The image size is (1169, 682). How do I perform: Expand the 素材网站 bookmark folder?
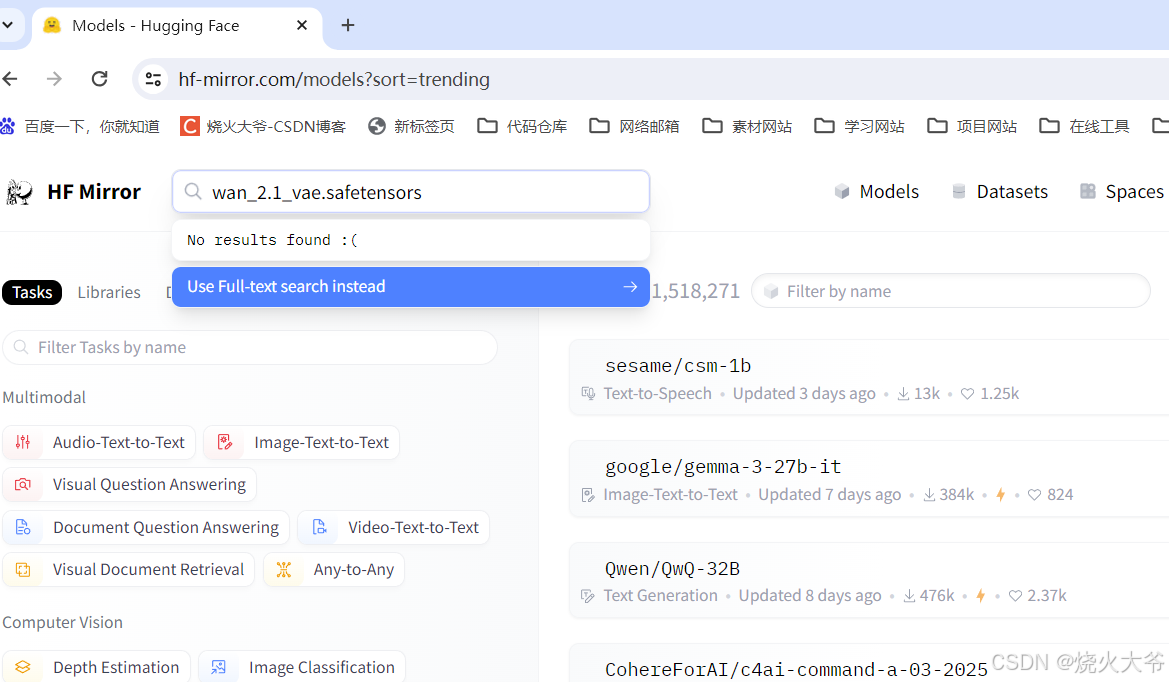747,127
